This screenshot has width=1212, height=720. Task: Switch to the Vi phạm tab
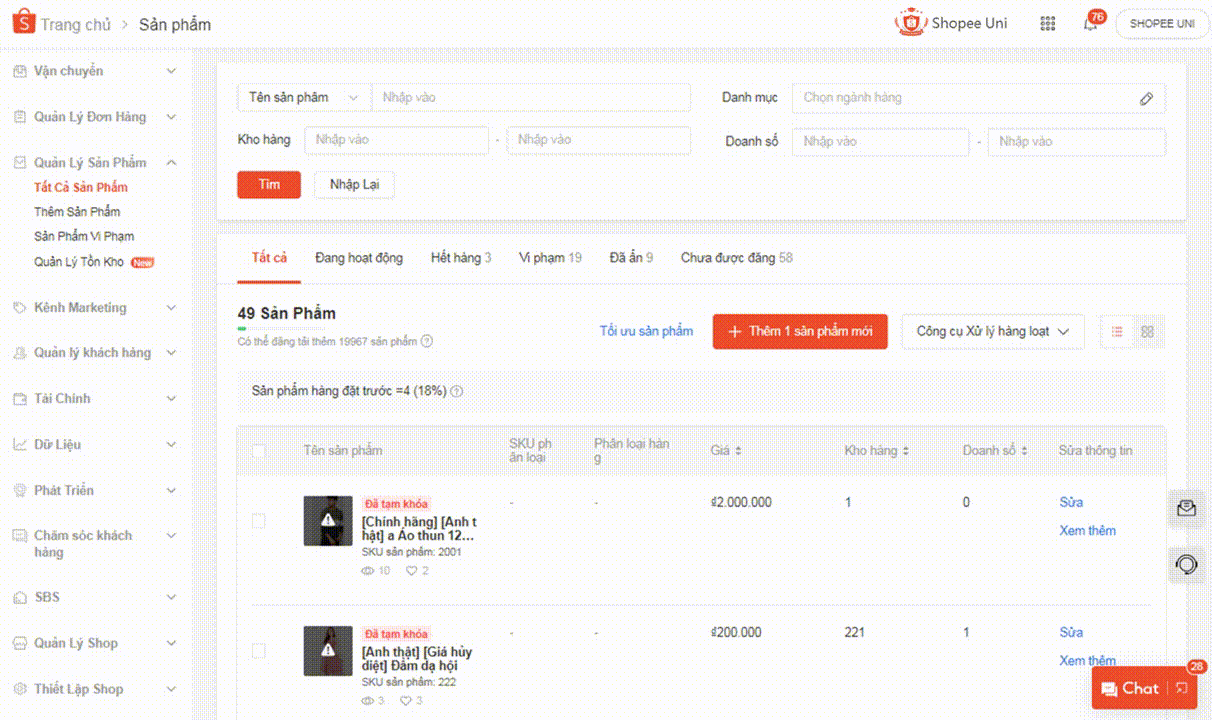pyautogui.click(x=549, y=257)
